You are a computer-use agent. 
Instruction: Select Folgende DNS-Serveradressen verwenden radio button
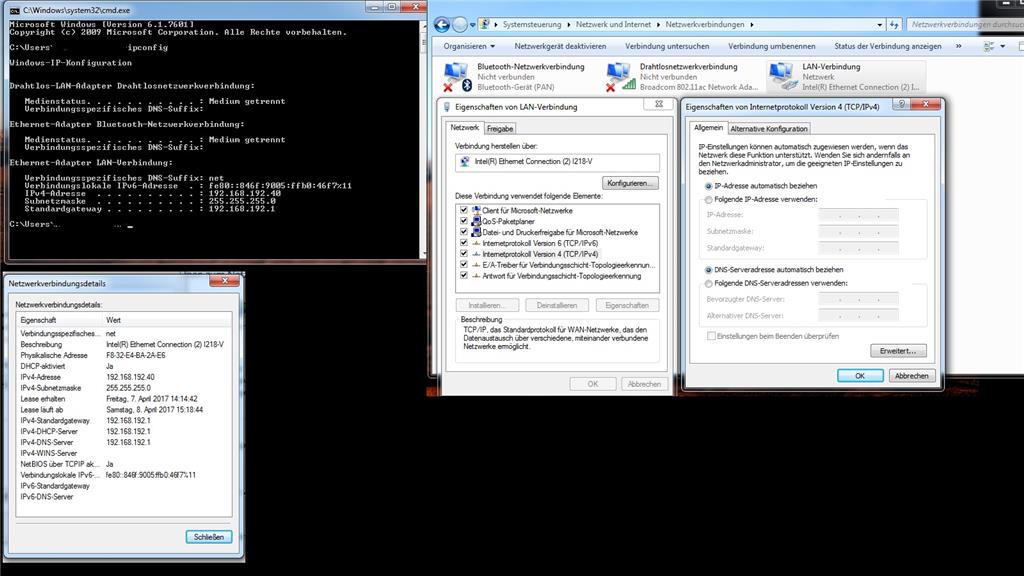pyautogui.click(x=709, y=283)
